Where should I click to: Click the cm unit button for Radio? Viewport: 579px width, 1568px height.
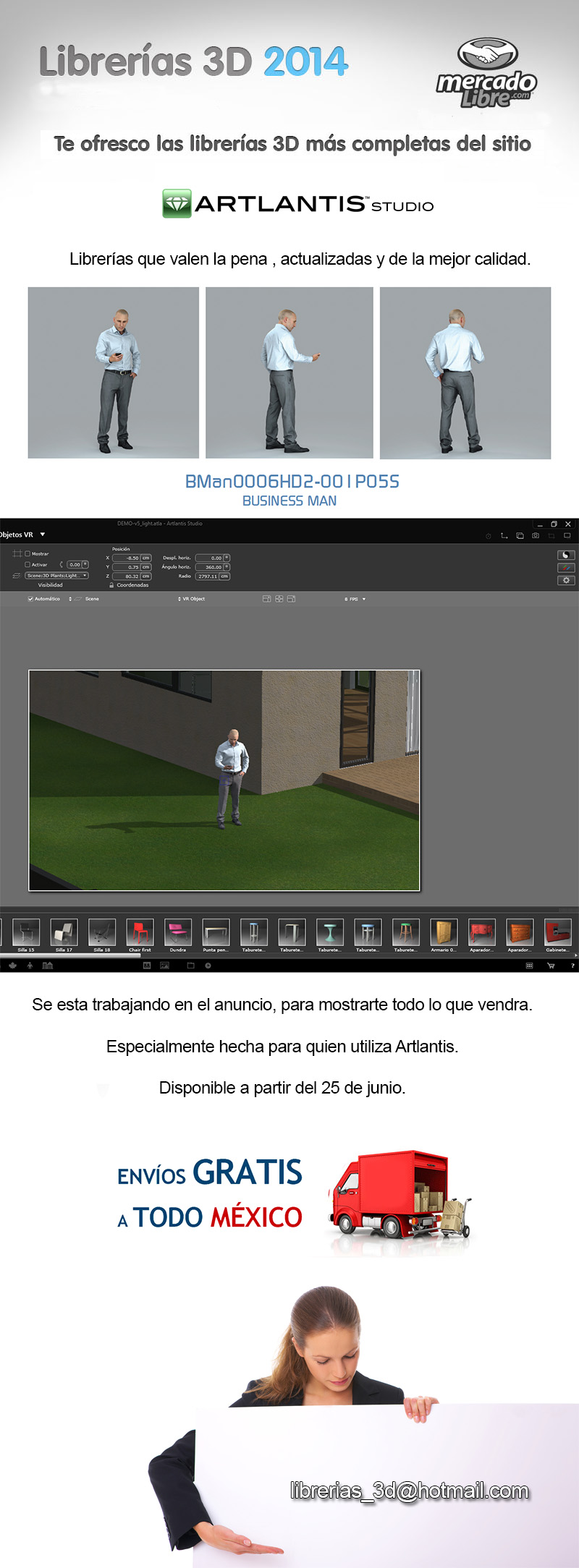pyautogui.click(x=224, y=576)
